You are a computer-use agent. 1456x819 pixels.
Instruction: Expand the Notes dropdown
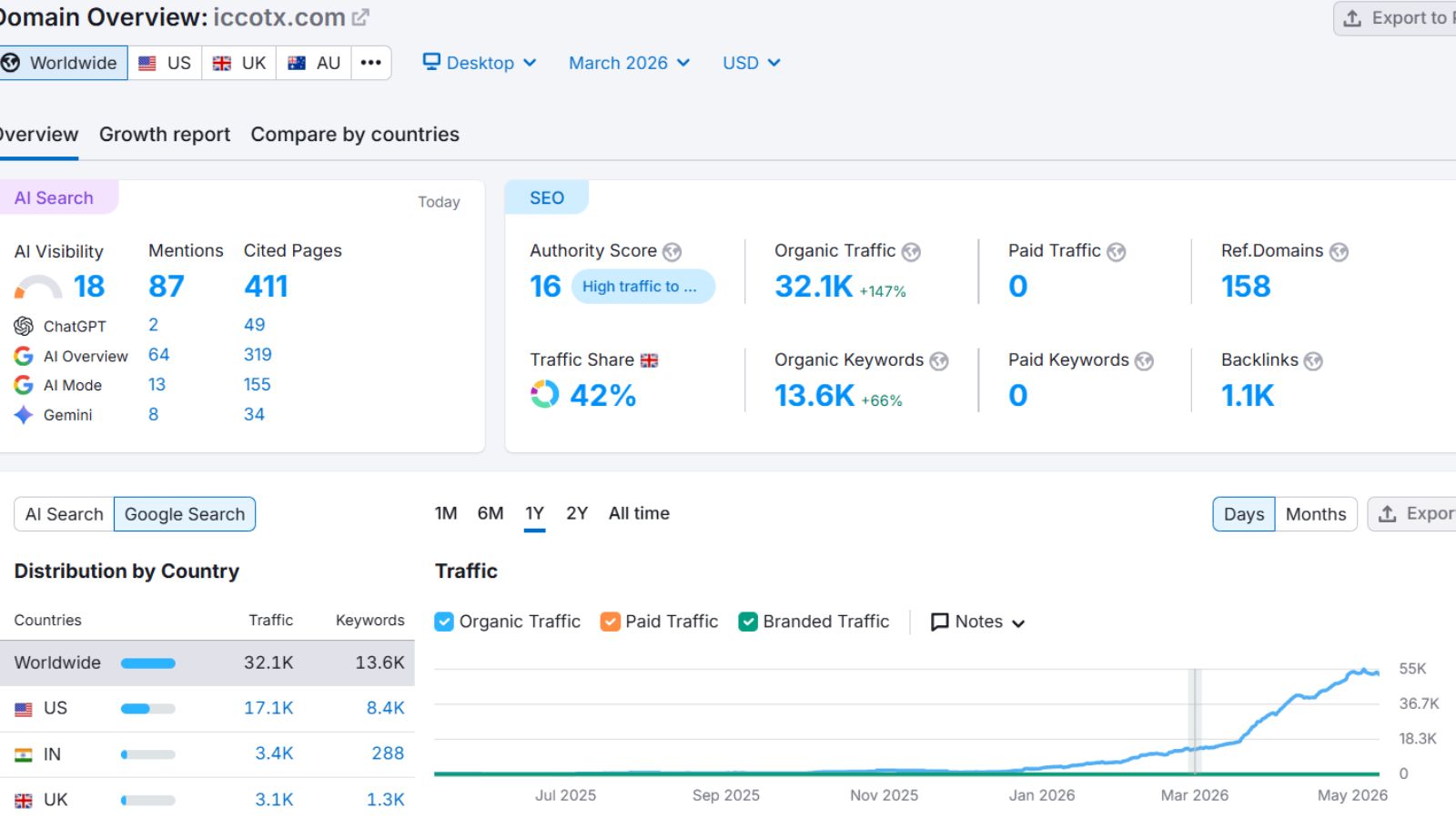(x=977, y=622)
